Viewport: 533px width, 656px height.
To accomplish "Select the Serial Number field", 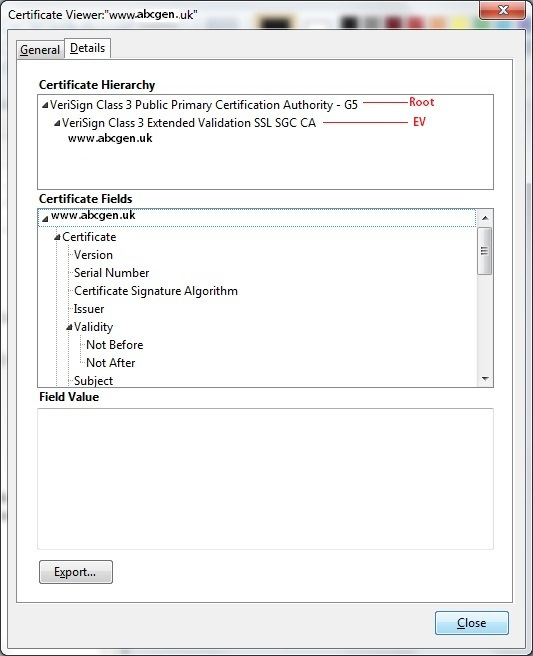I will pyautogui.click(x=111, y=273).
